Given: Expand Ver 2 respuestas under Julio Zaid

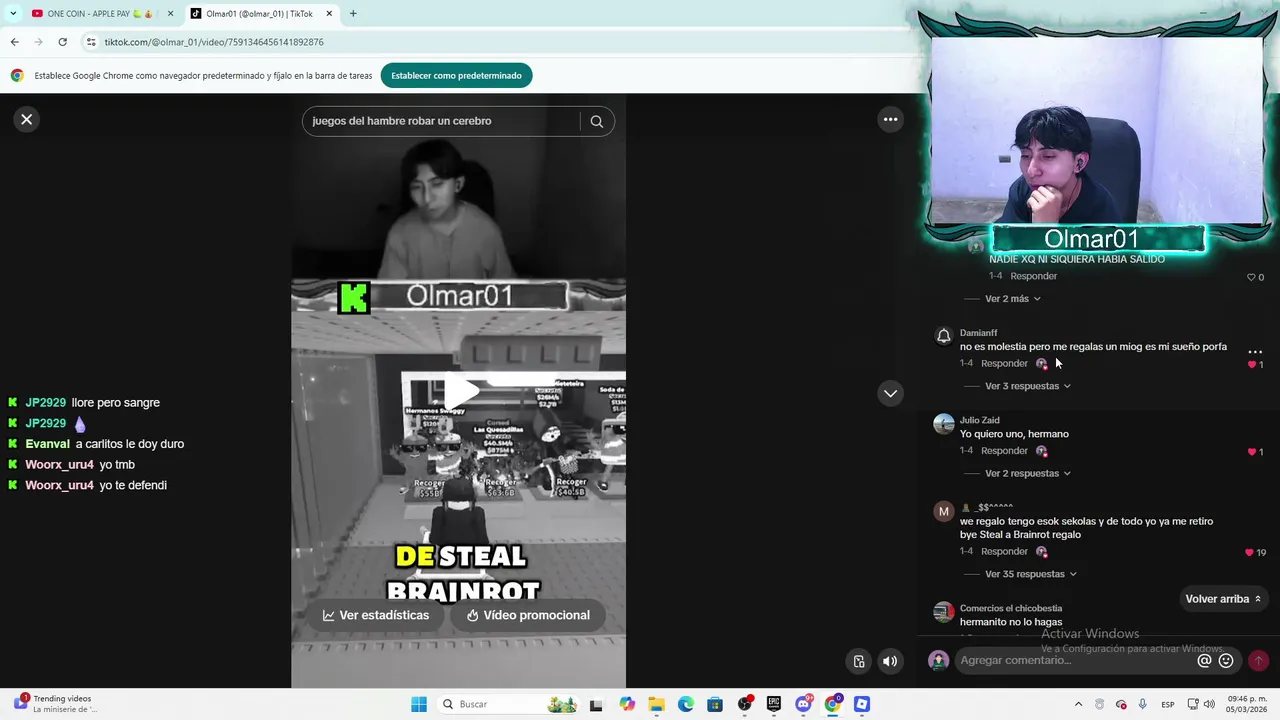Looking at the screenshot, I should point(1028,473).
